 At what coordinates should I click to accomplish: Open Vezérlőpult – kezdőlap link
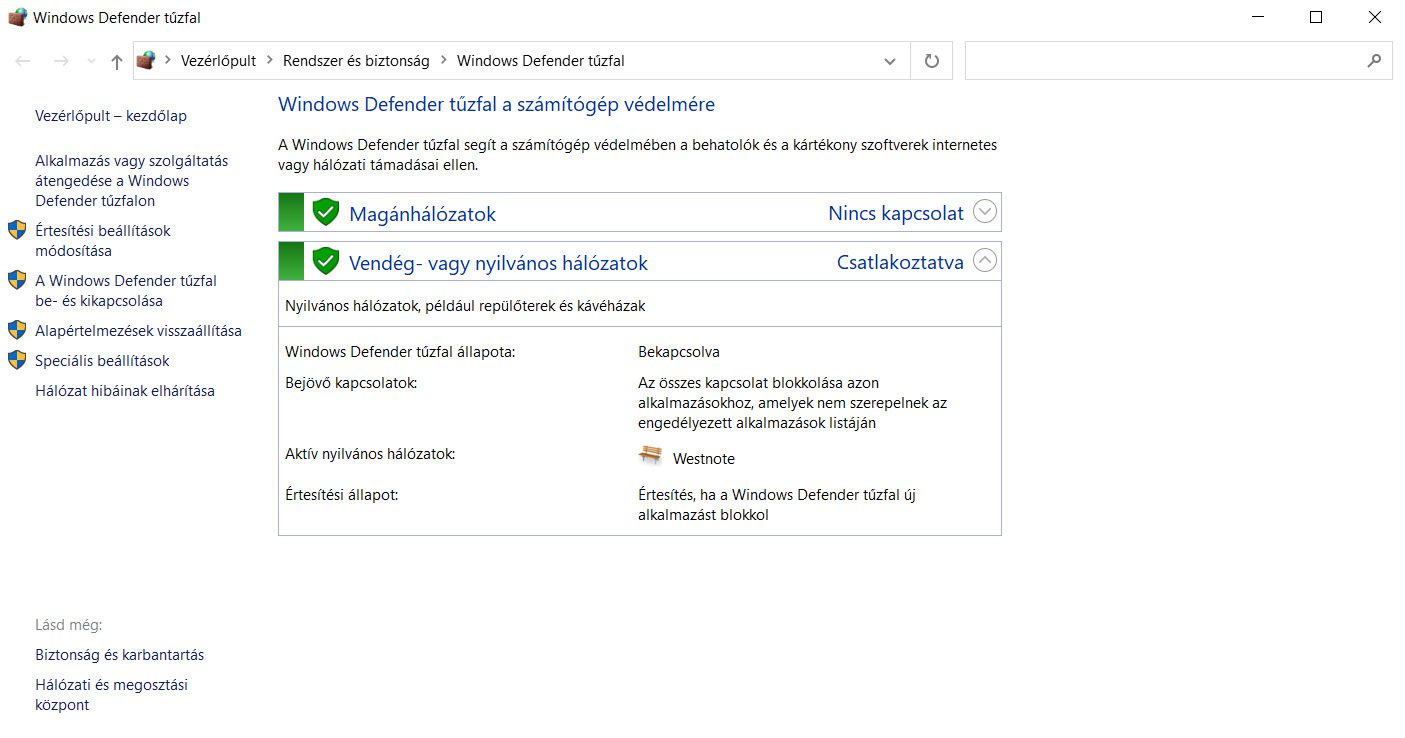pos(111,116)
